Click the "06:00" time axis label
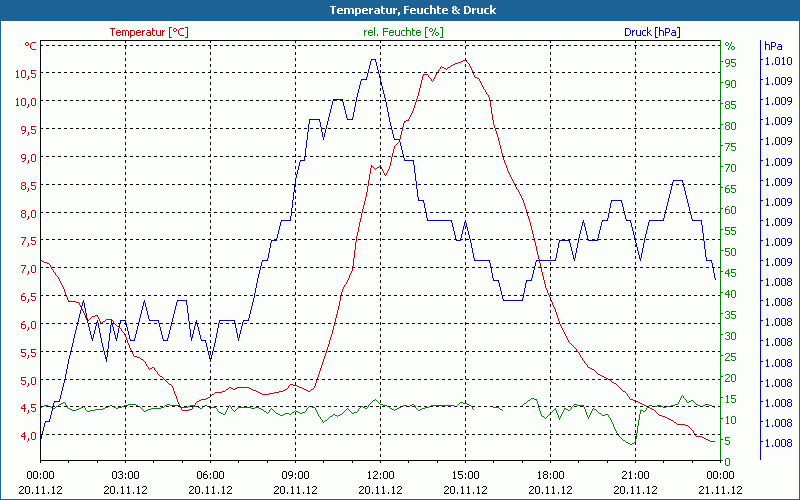 211,476
